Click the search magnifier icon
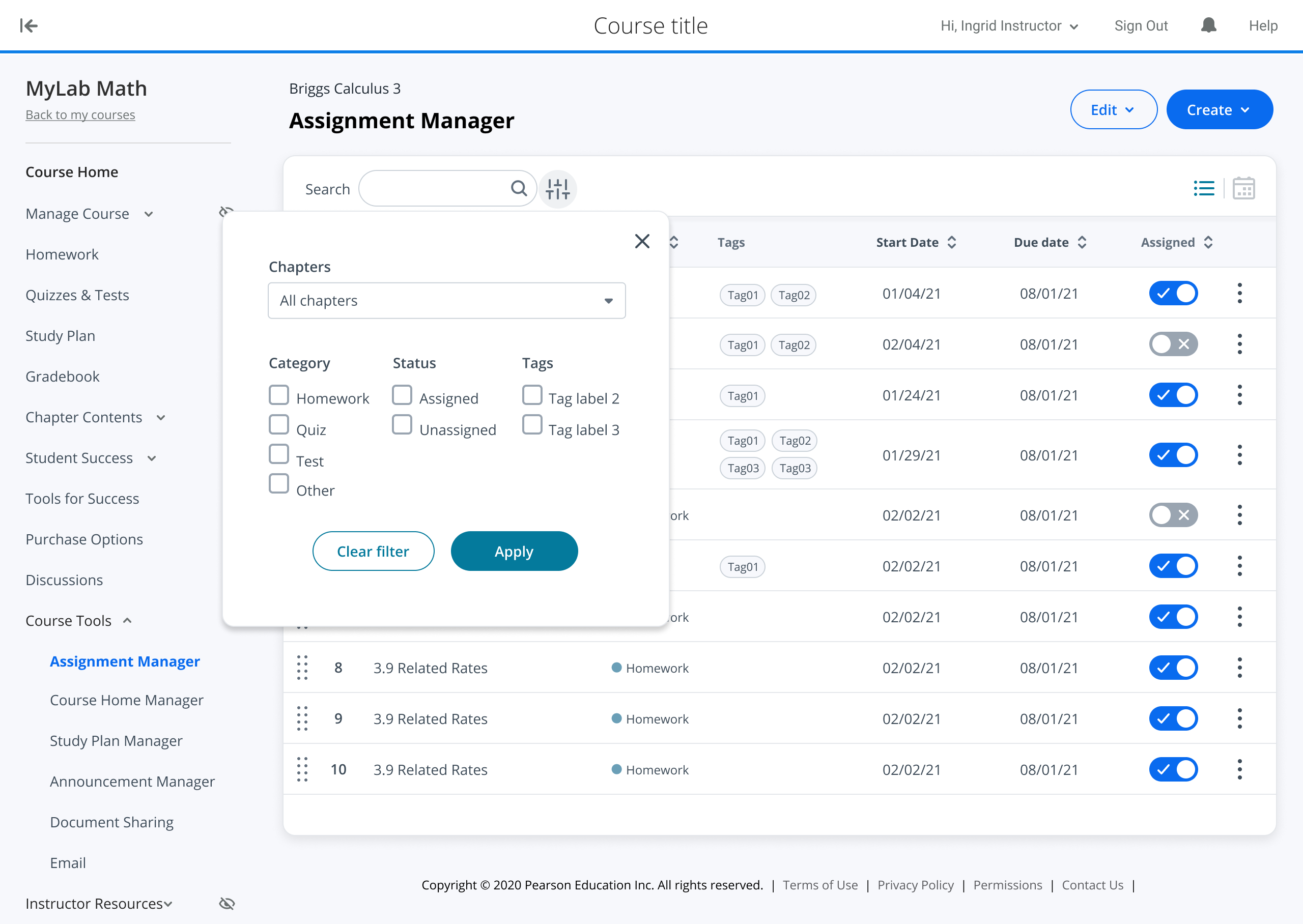The height and width of the screenshot is (924, 1303). 518,188
